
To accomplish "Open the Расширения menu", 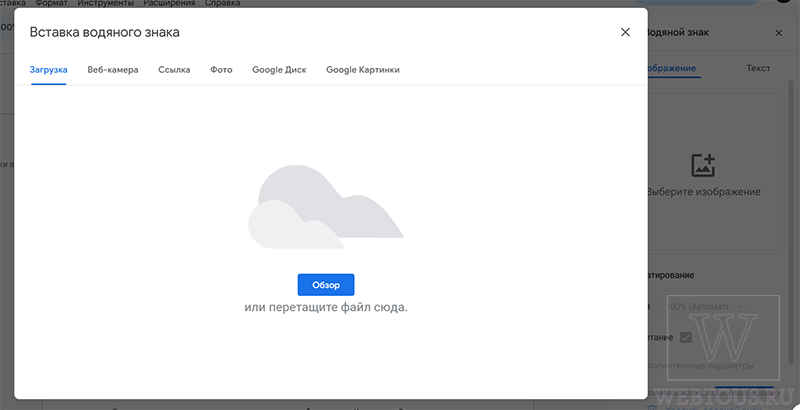I will [x=169, y=3].
